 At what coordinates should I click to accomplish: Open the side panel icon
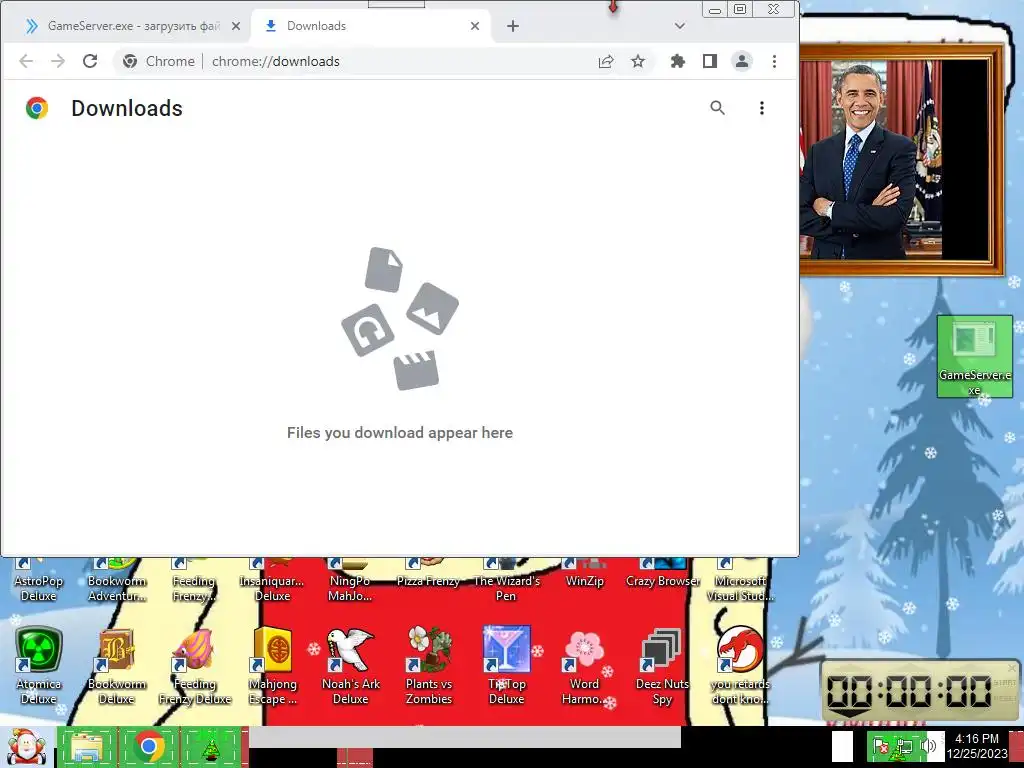pos(710,61)
